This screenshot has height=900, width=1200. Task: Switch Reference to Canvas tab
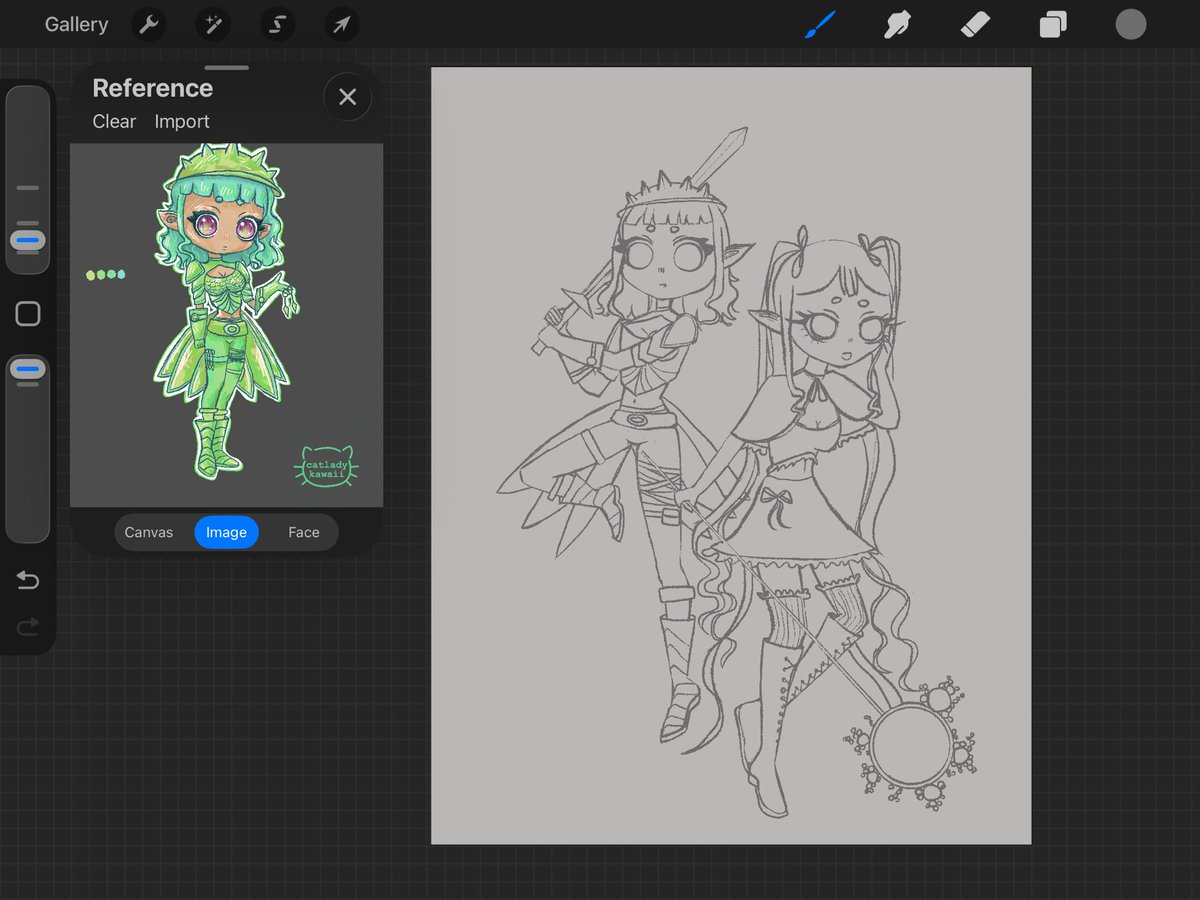click(x=149, y=532)
